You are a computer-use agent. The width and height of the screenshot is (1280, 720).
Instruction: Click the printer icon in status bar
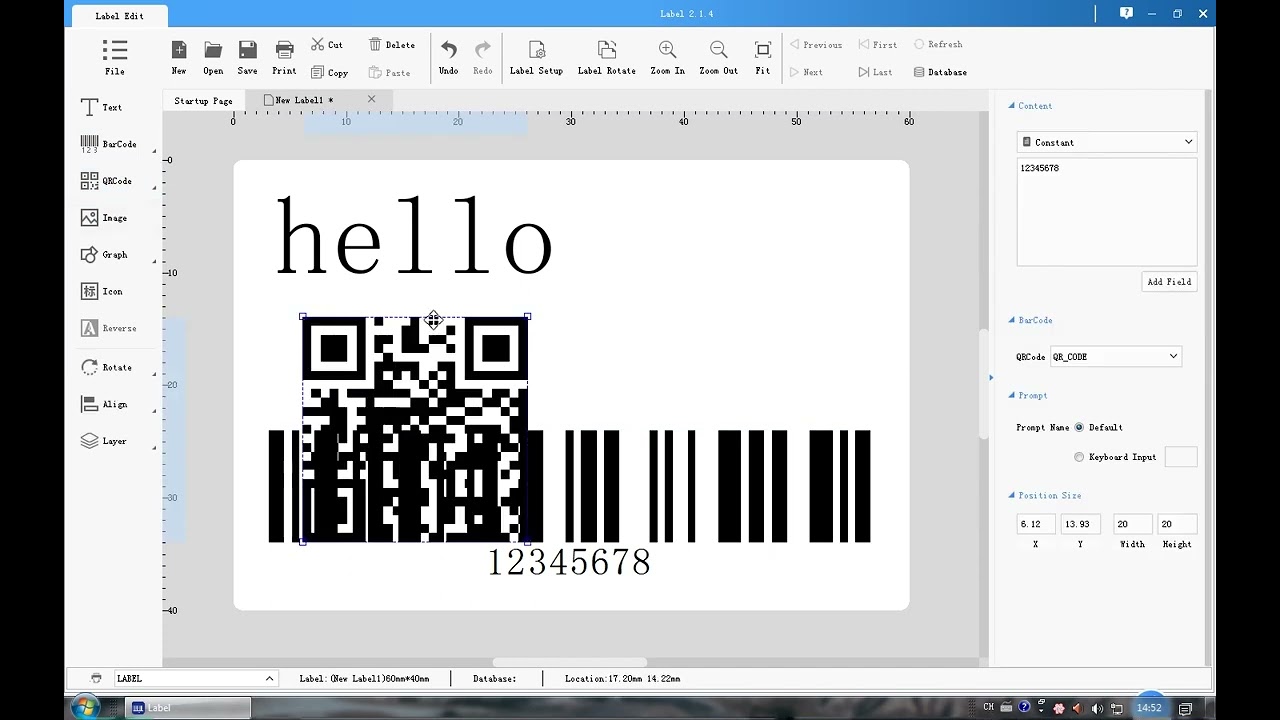pos(96,678)
